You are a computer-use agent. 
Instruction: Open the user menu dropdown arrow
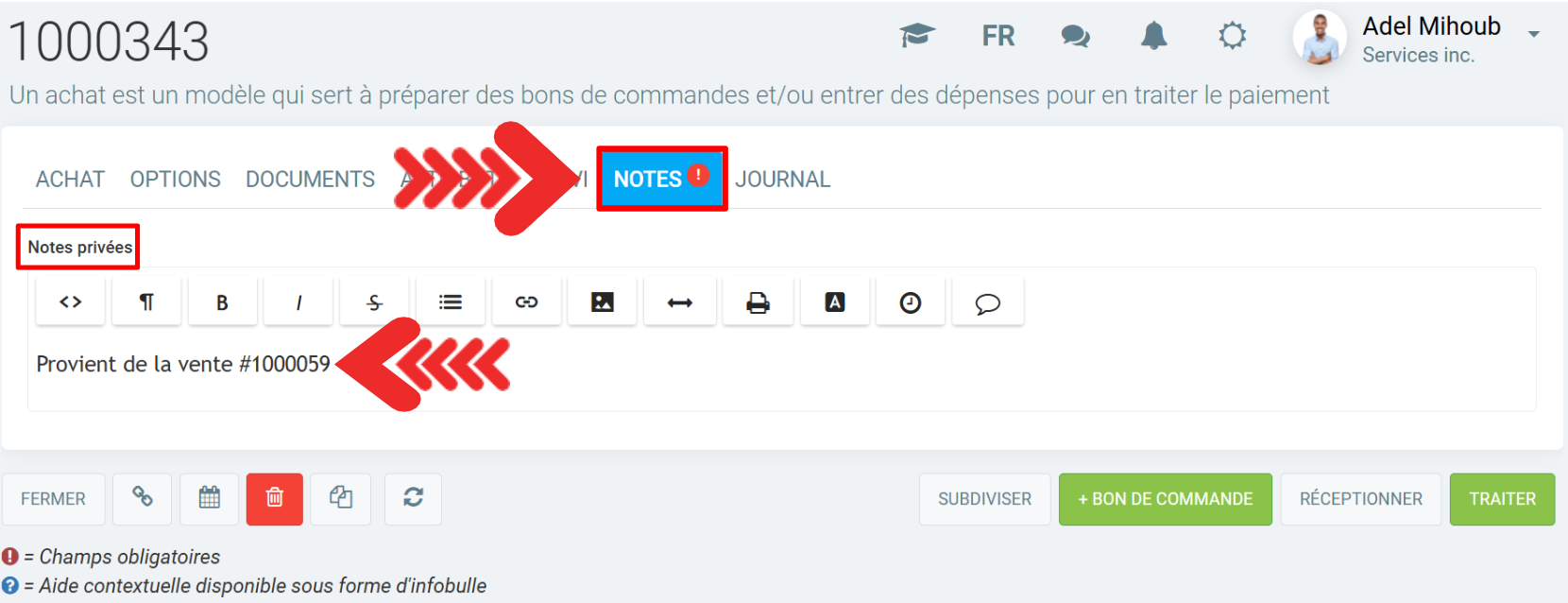[x=1534, y=34]
